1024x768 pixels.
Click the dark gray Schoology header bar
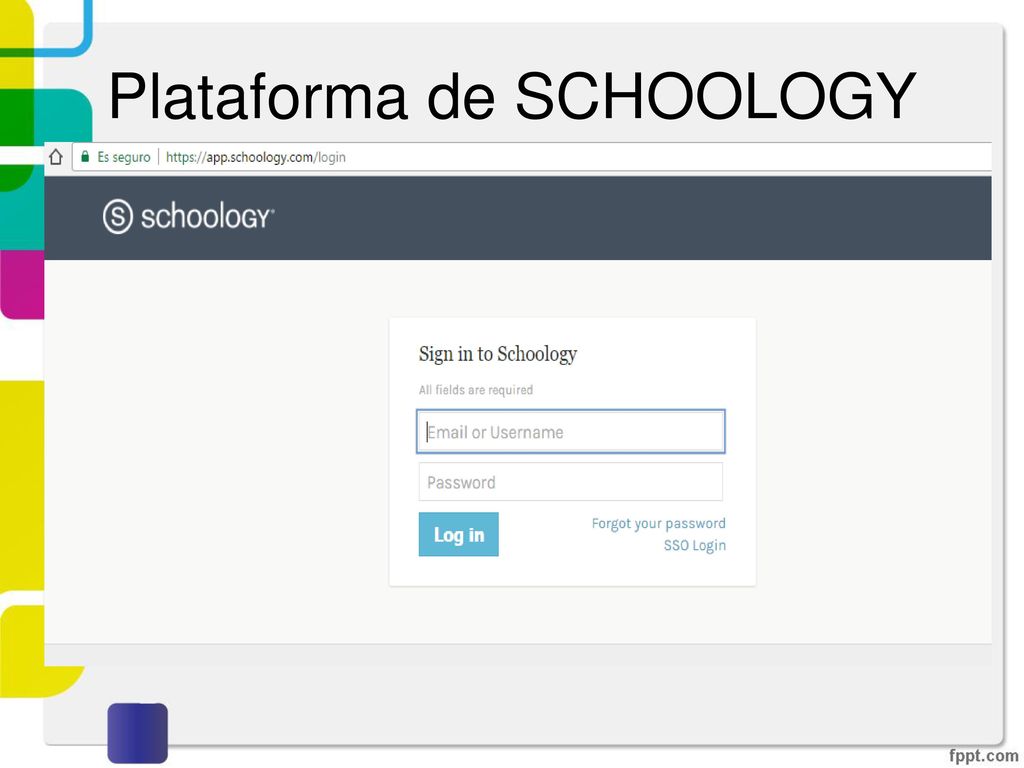(518, 218)
